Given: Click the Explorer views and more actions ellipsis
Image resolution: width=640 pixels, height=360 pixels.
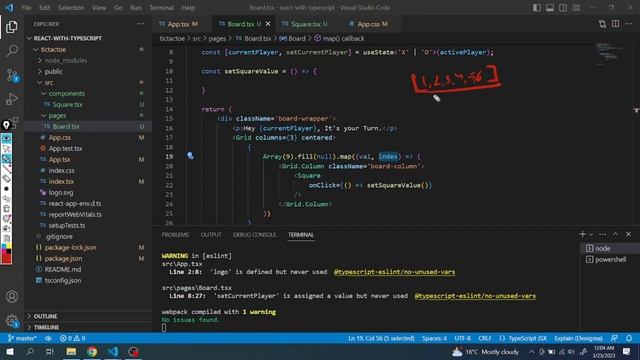Looking at the screenshot, I should click(140, 24).
